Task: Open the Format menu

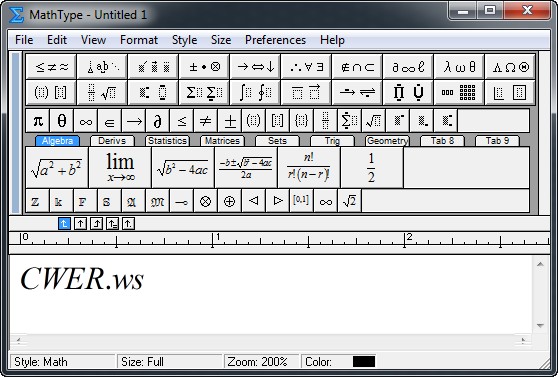Action: pyautogui.click(x=139, y=40)
